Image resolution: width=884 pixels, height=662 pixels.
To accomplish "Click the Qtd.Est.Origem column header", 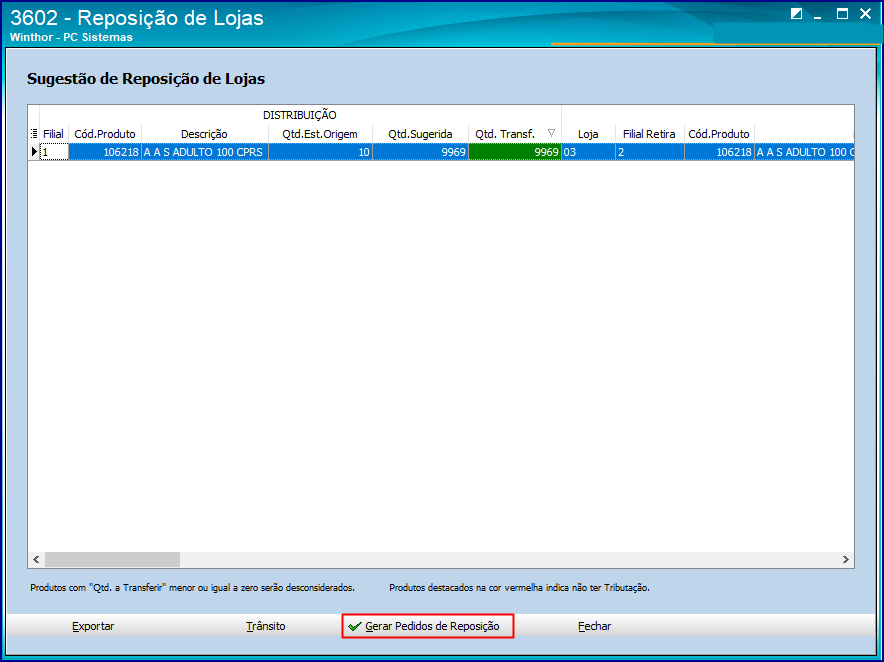I will pyautogui.click(x=320, y=134).
